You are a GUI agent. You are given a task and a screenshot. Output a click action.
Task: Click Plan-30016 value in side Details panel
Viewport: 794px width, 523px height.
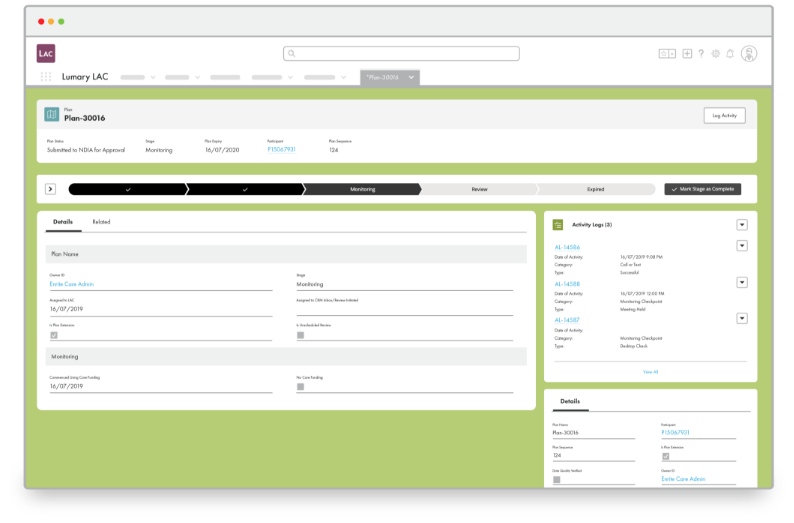tap(565, 432)
